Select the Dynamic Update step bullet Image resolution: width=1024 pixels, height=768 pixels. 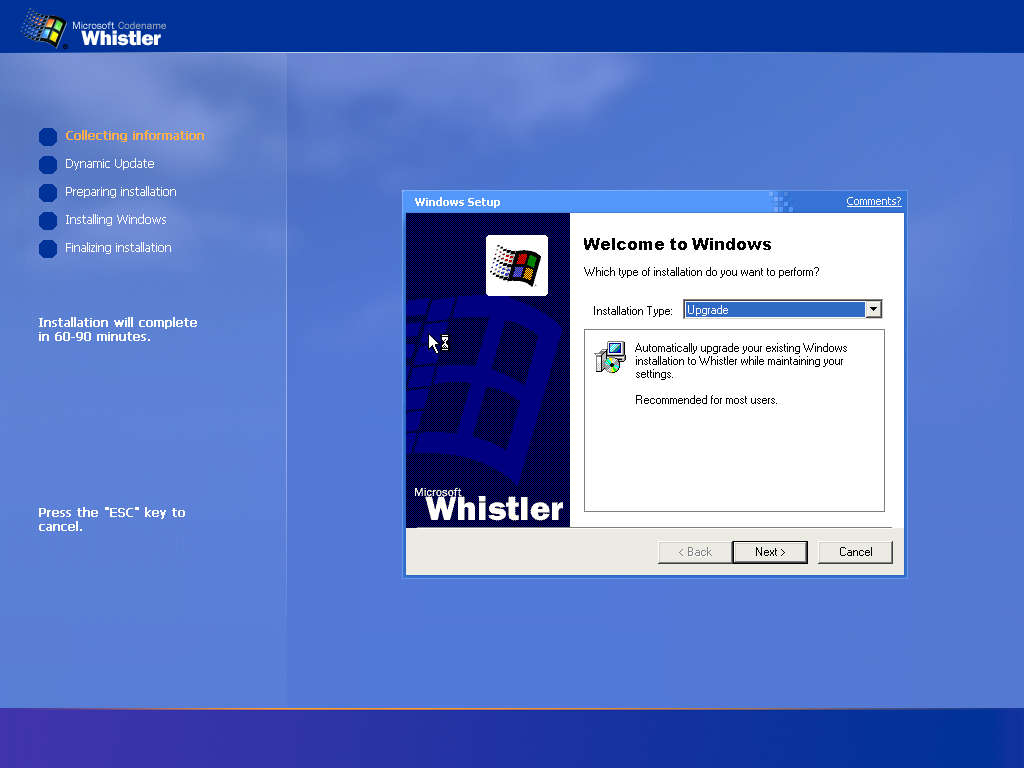[48, 165]
